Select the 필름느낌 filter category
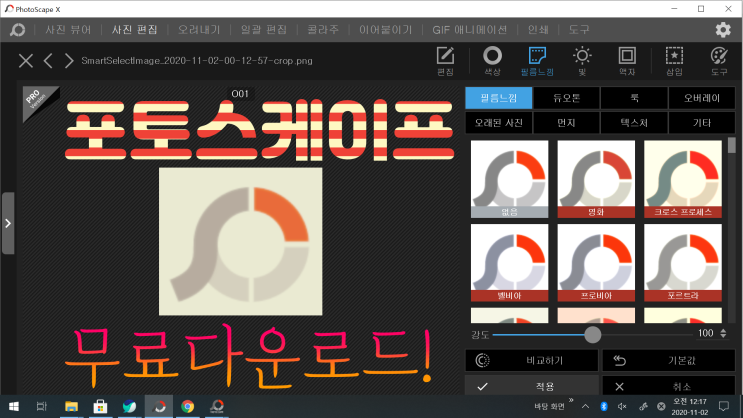The image size is (743, 418). pyautogui.click(x=499, y=98)
